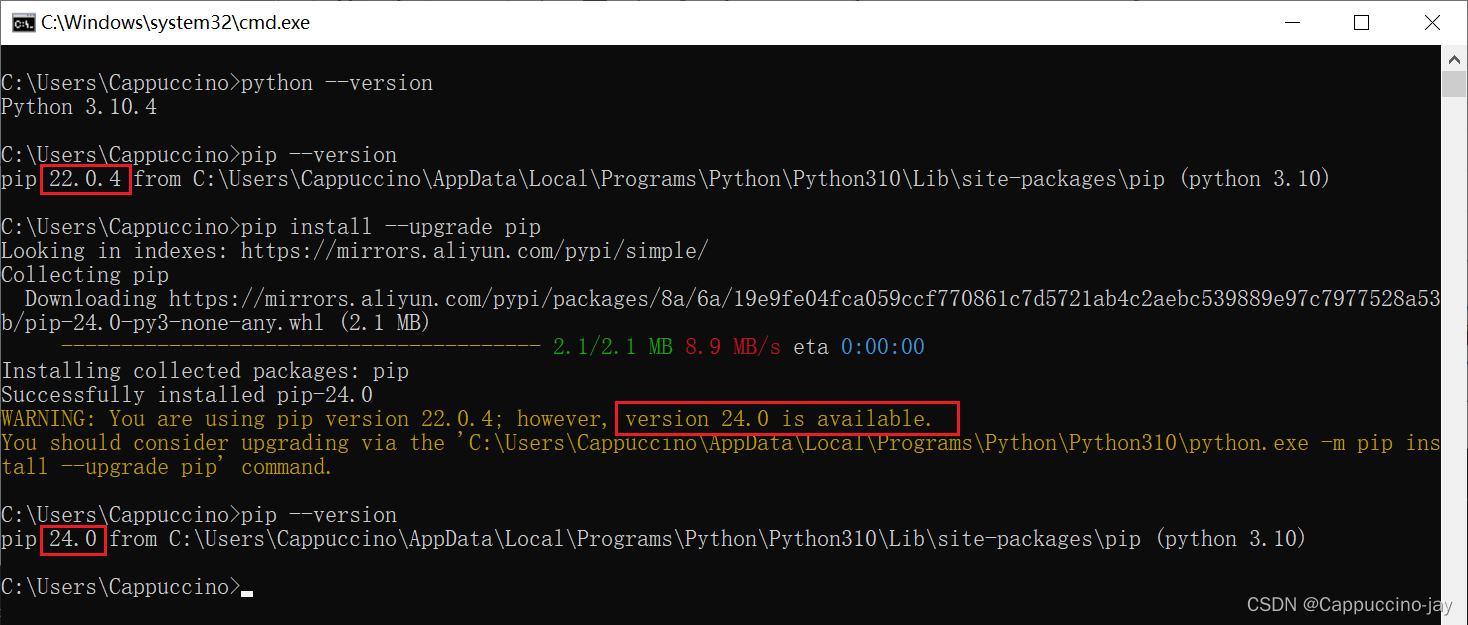The width and height of the screenshot is (1468, 625).
Task: Click the 'Looking in indexes' aliyun URL line
Action: 355,251
